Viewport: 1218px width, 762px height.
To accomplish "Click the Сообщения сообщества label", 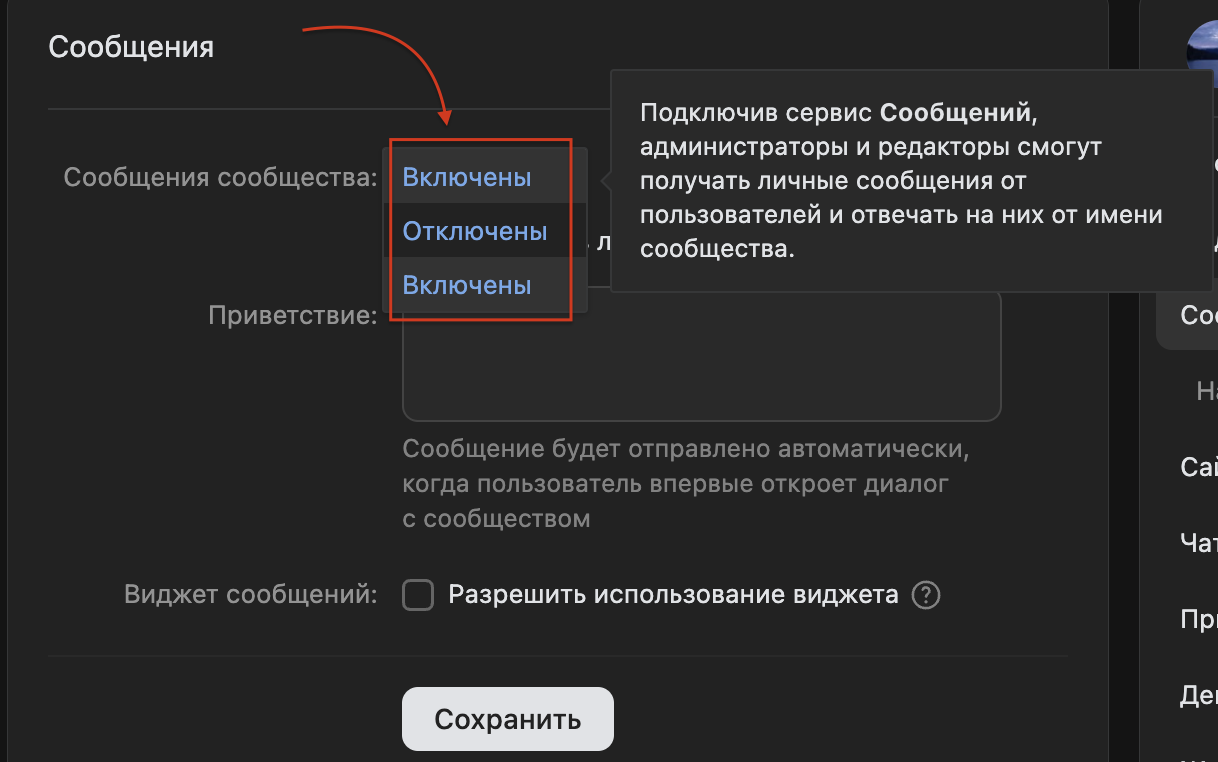I will pos(220,177).
